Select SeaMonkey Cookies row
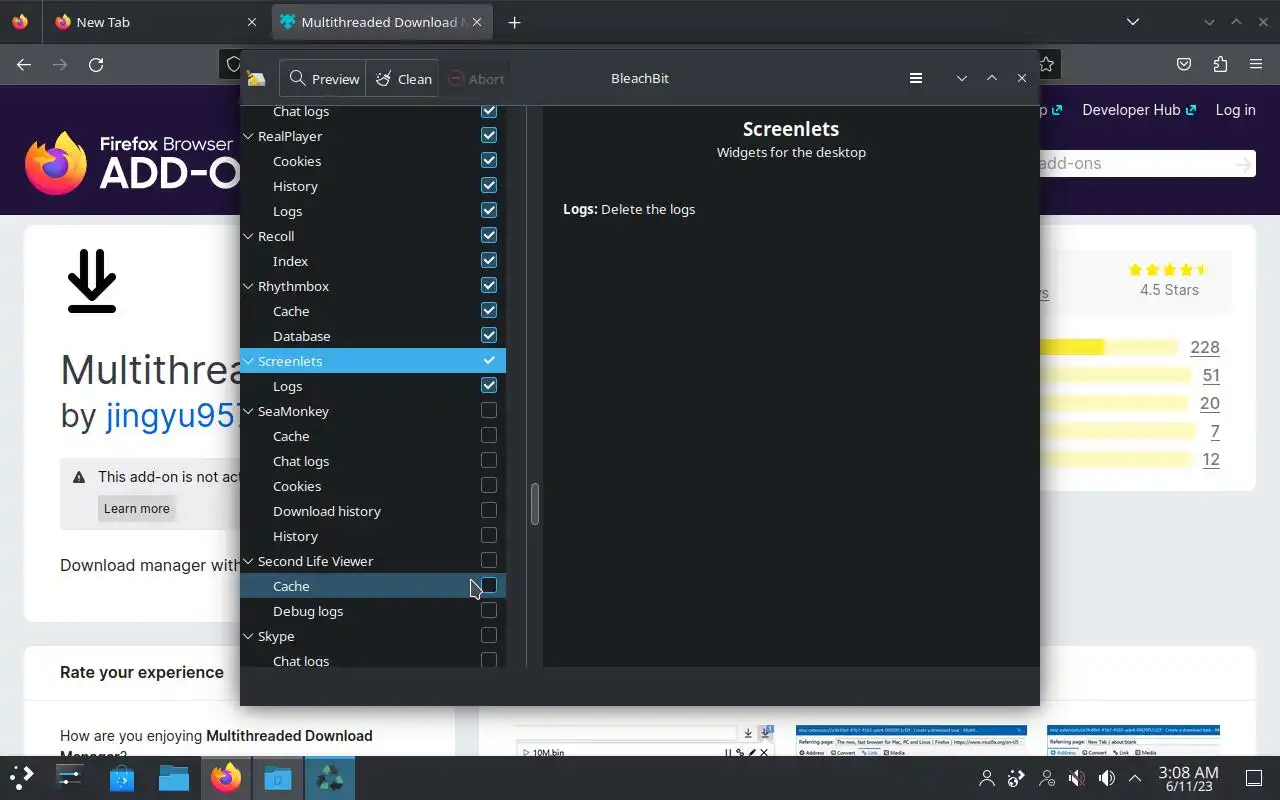The image size is (1280, 800). tap(373, 486)
